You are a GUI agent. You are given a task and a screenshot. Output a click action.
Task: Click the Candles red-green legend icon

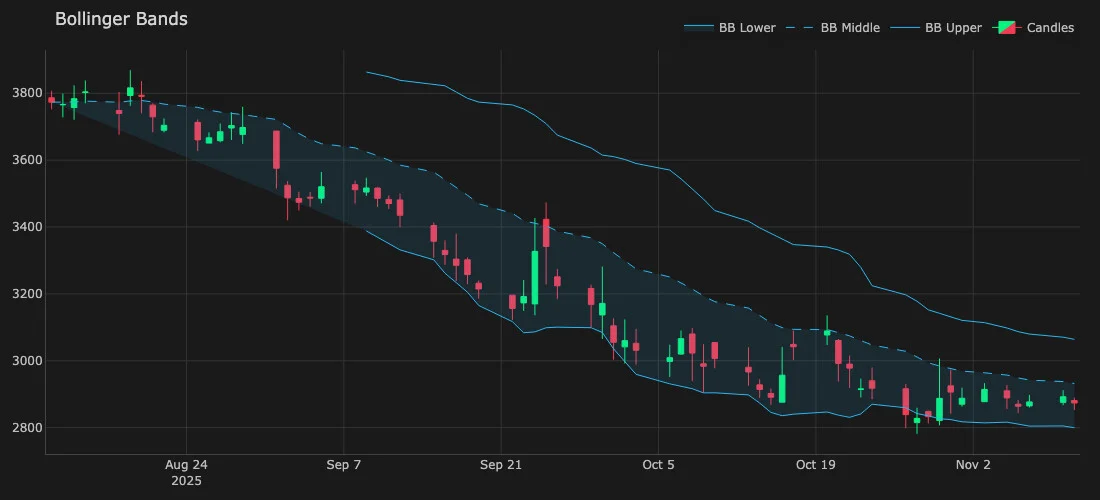point(1006,28)
